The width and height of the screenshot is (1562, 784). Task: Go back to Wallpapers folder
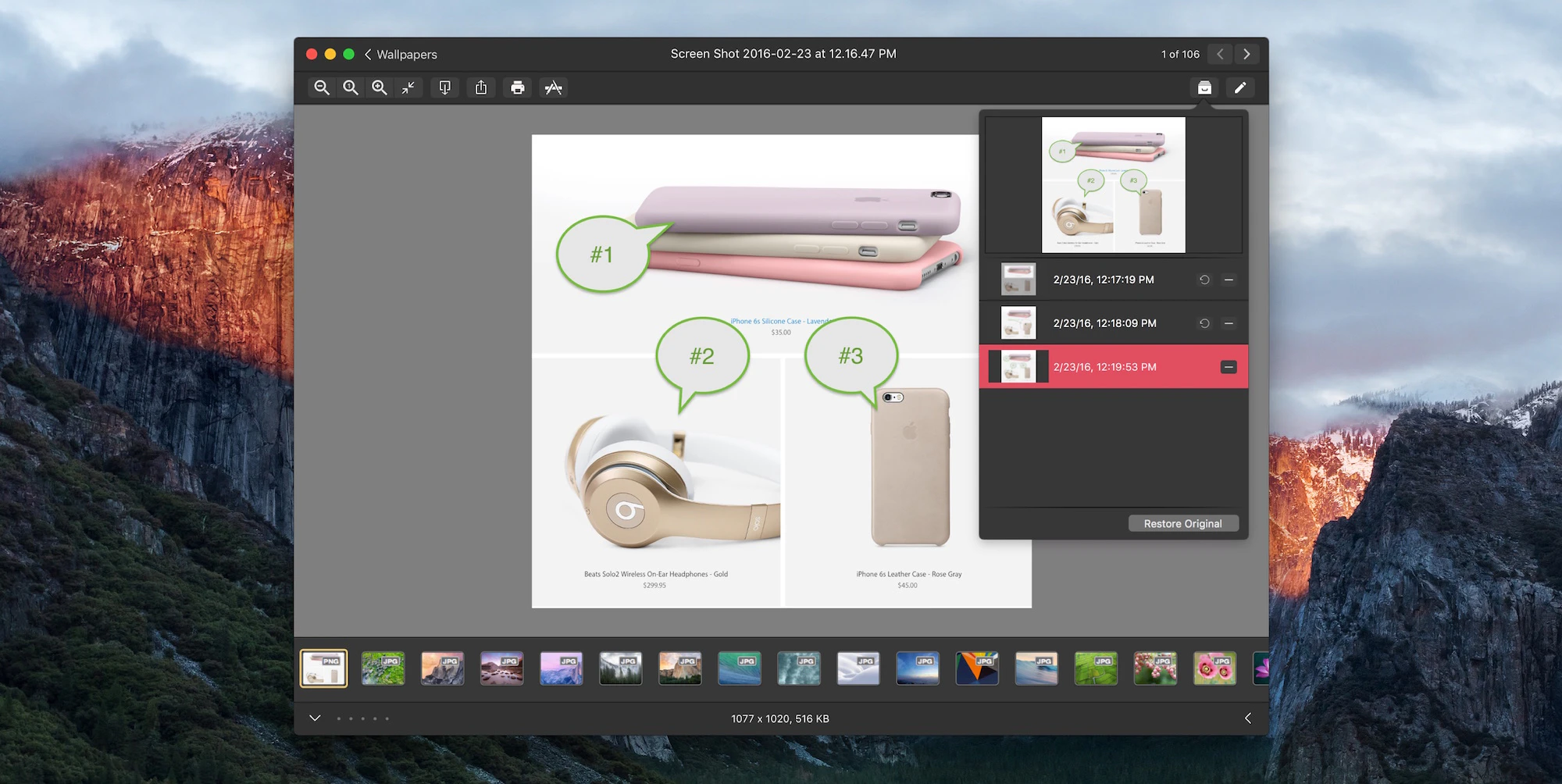pyautogui.click(x=400, y=54)
